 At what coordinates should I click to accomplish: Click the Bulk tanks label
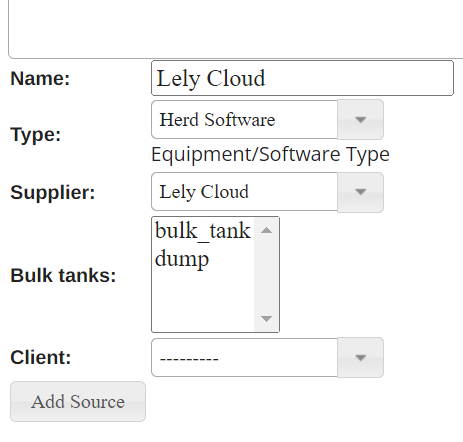pos(63,275)
